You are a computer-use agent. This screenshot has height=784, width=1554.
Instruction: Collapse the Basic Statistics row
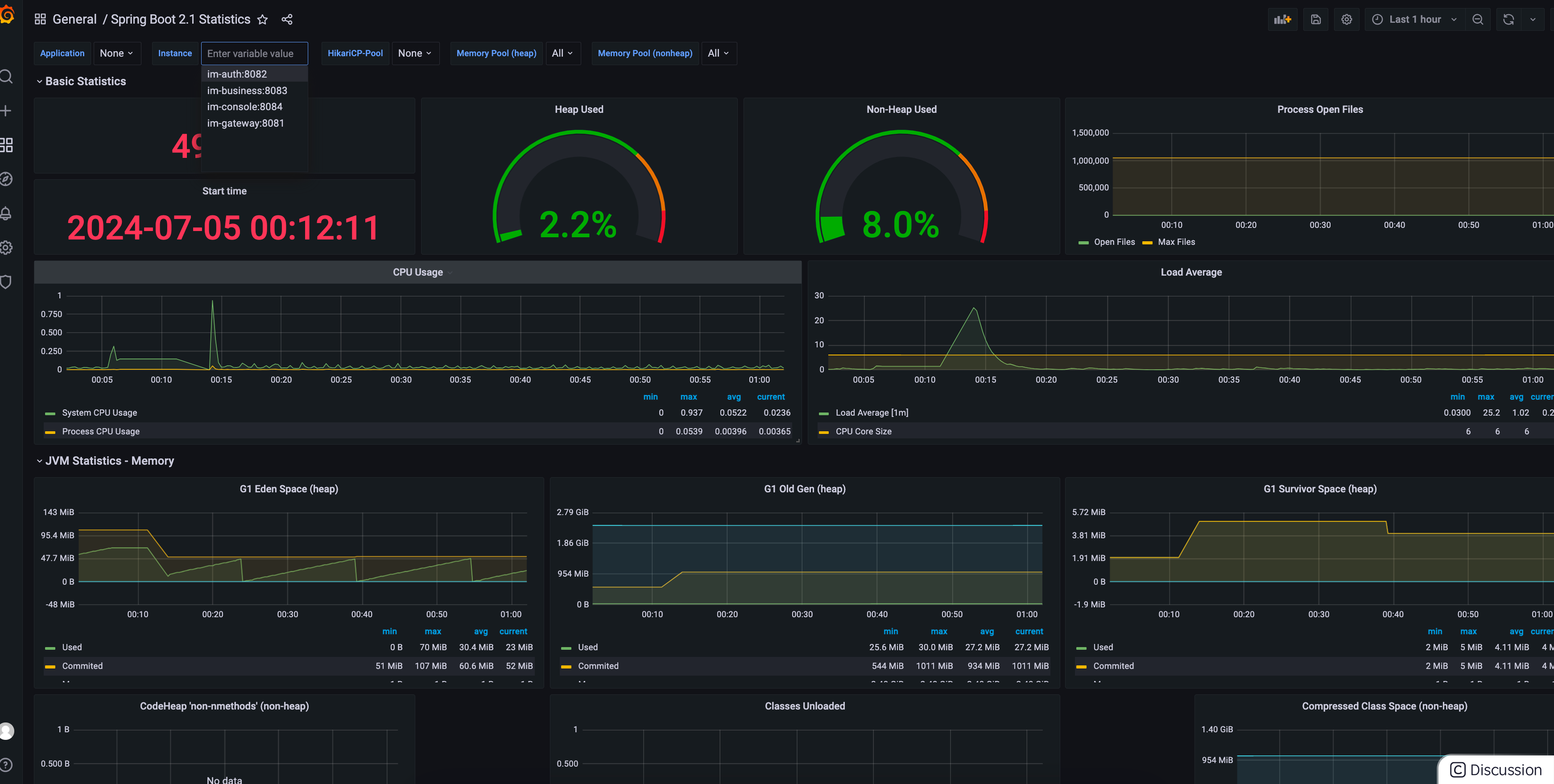pyautogui.click(x=85, y=82)
